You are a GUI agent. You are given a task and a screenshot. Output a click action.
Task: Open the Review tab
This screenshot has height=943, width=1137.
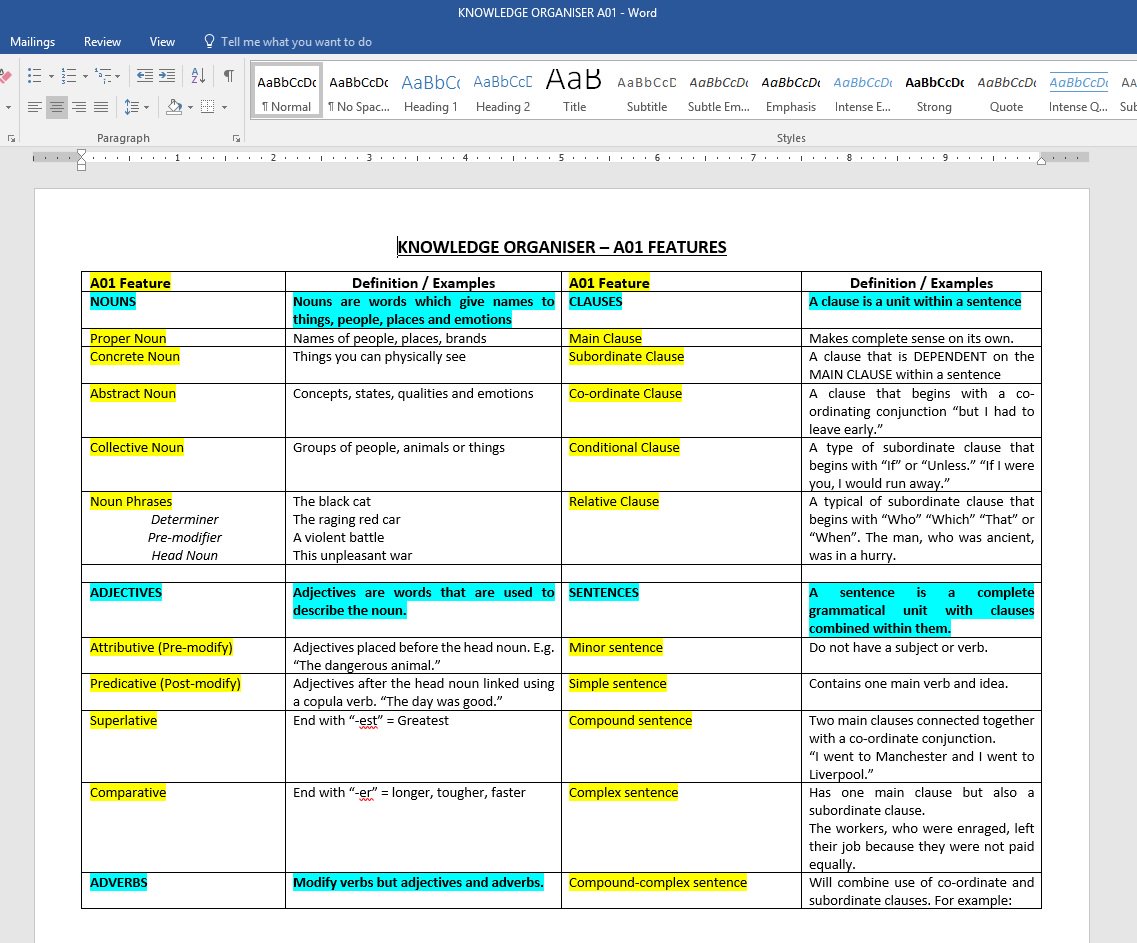[x=102, y=41]
